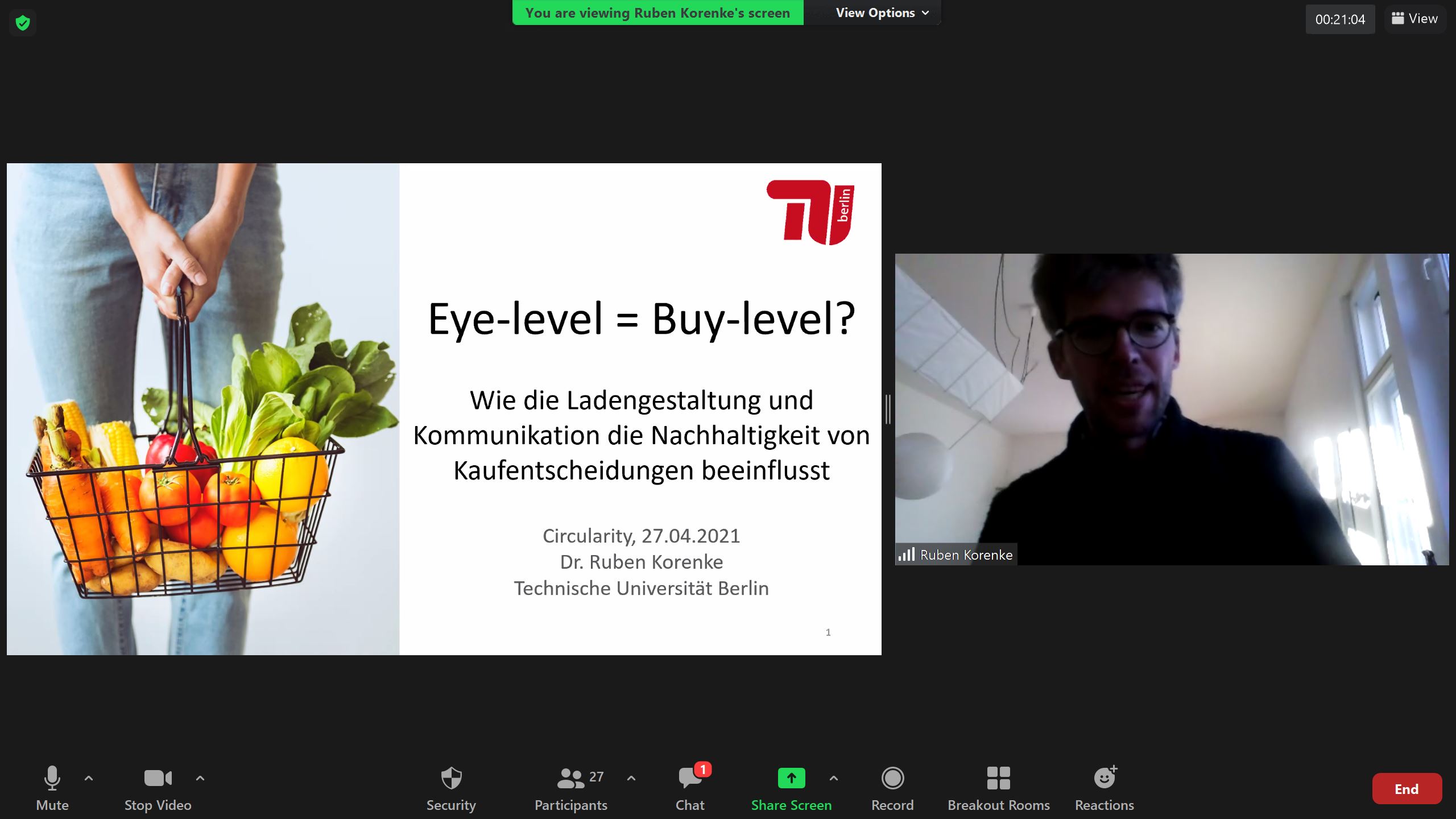The image size is (1456, 819).
Task: Click the slide text 'Dr. Ruben Korenke'
Action: (641, 562)
